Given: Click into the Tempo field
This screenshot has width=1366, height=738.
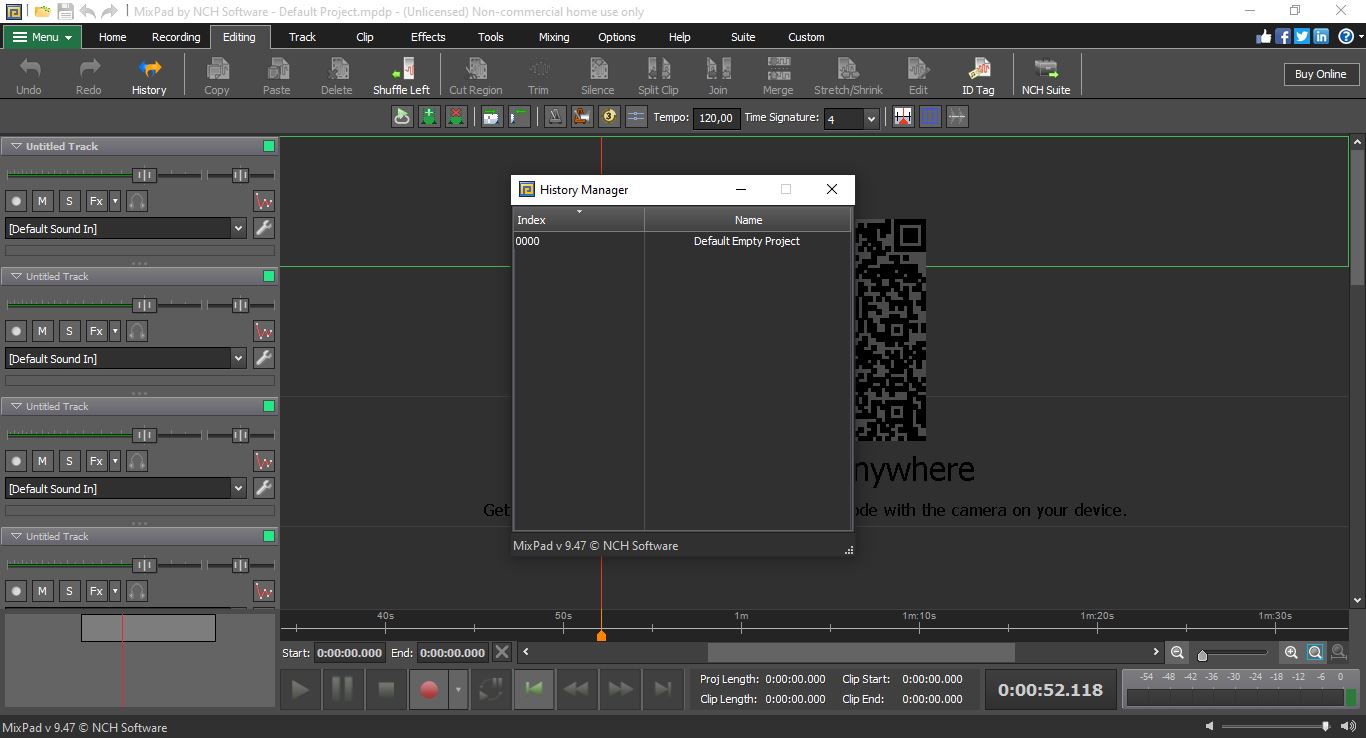Looking at the screenshot, I should (717, 118).
